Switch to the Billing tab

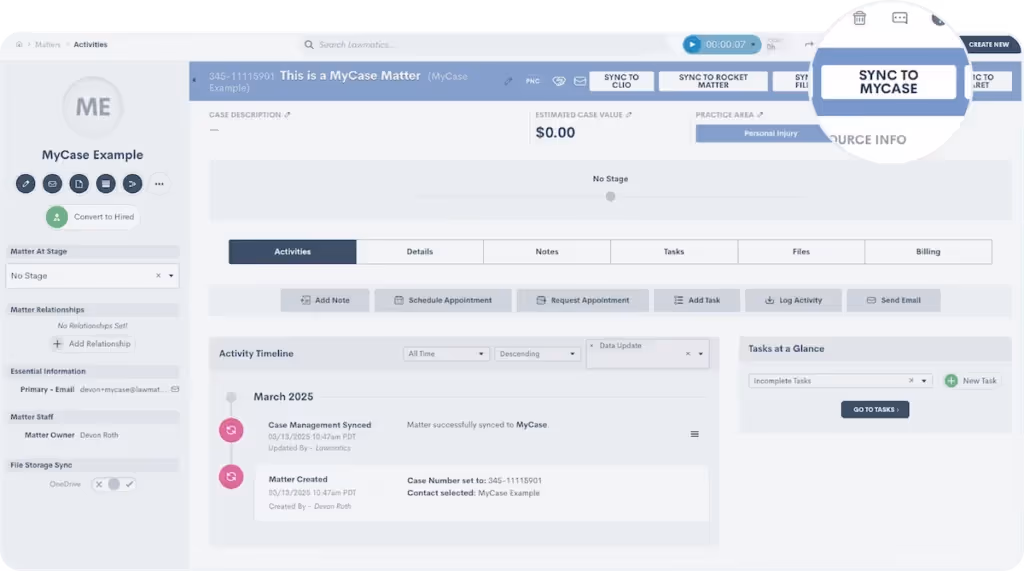[x=928, y=252]
